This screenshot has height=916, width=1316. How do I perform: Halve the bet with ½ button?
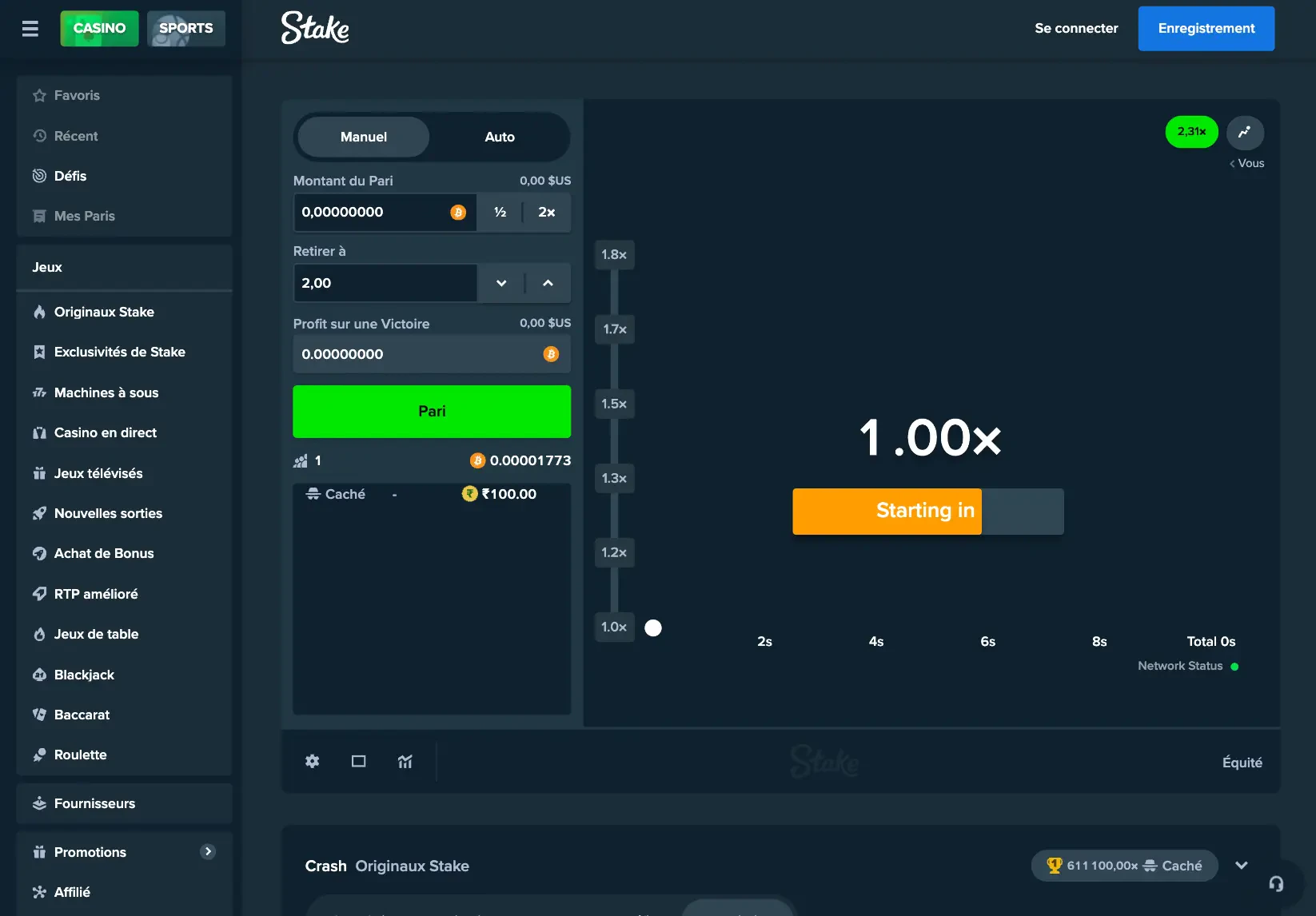[500, 213]
